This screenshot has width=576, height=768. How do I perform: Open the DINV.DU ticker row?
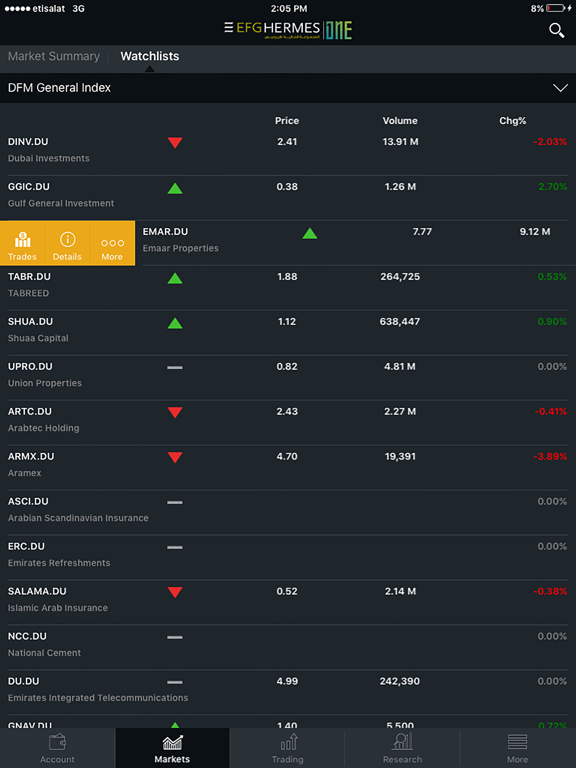(x=288, y=153)
